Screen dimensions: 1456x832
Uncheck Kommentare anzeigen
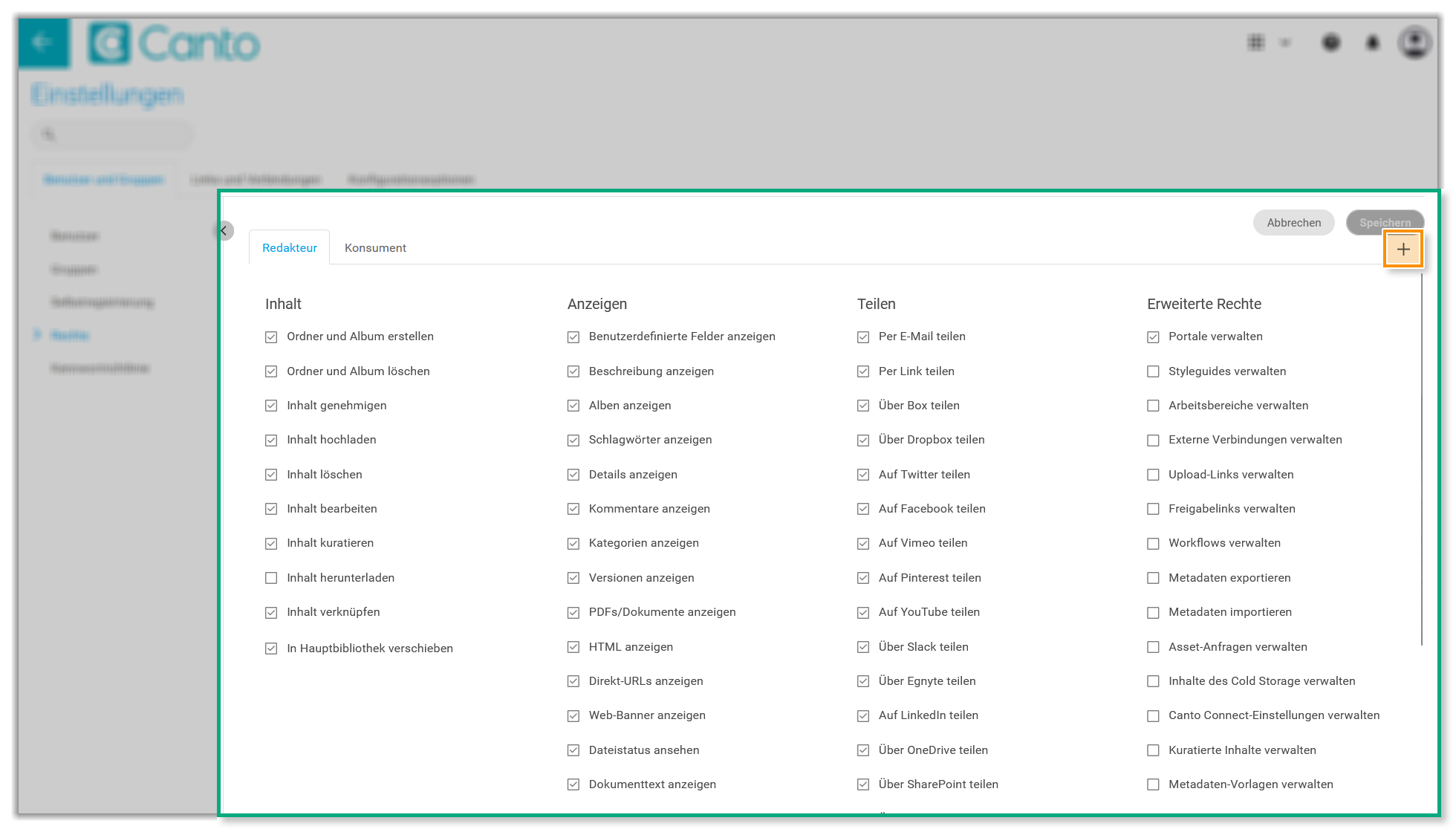click(573, 509)
